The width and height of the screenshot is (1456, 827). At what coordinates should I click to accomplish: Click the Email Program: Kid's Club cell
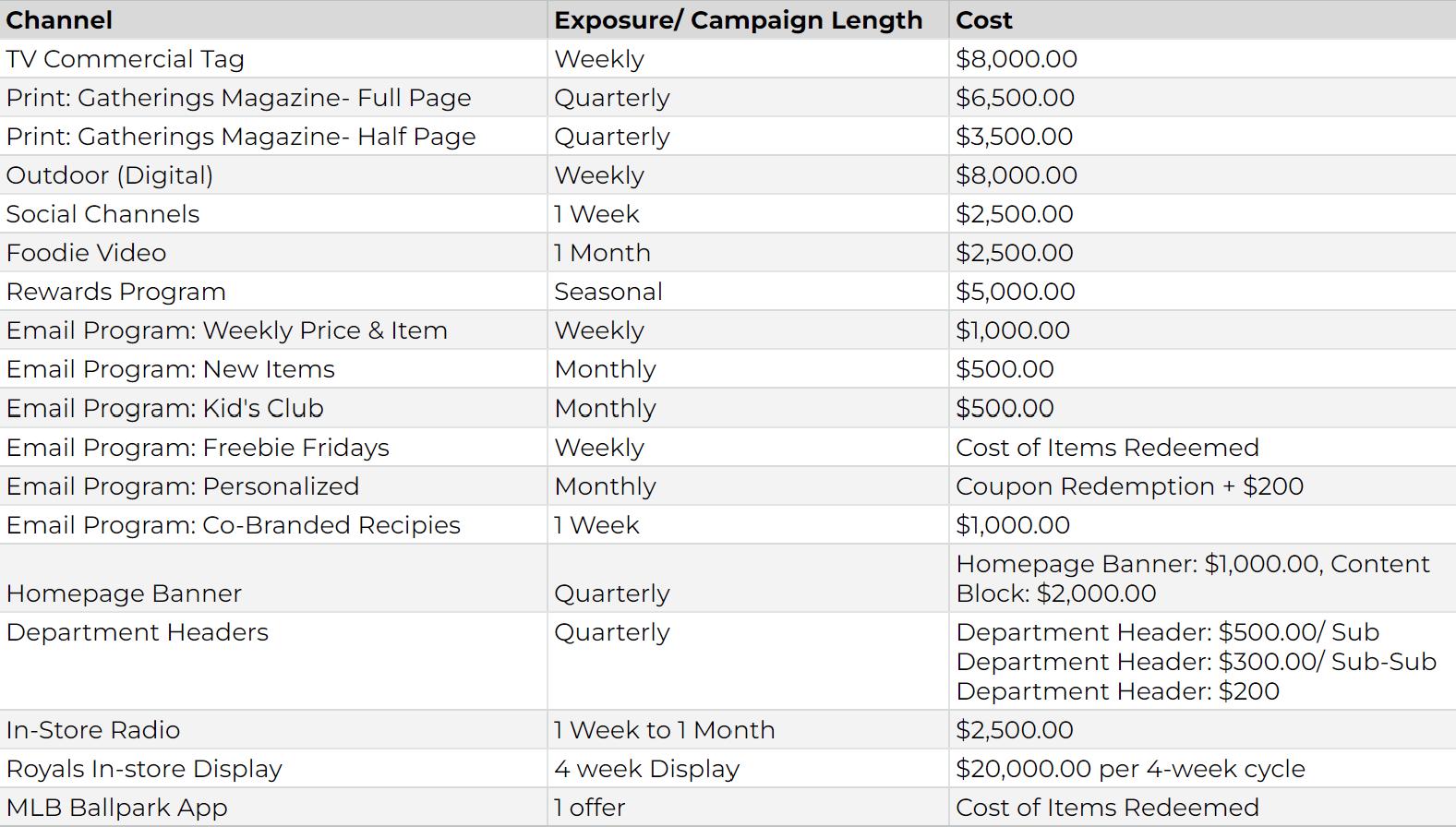click(x=164, y=408)
